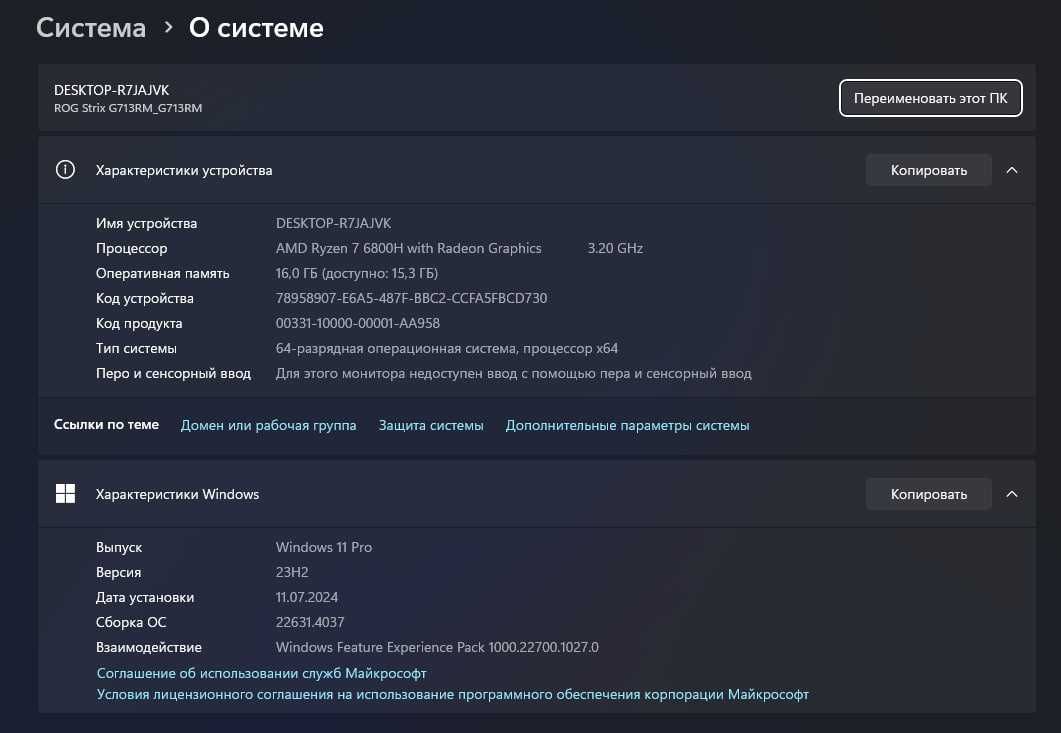Click the Ссылки по теме label

106,424
